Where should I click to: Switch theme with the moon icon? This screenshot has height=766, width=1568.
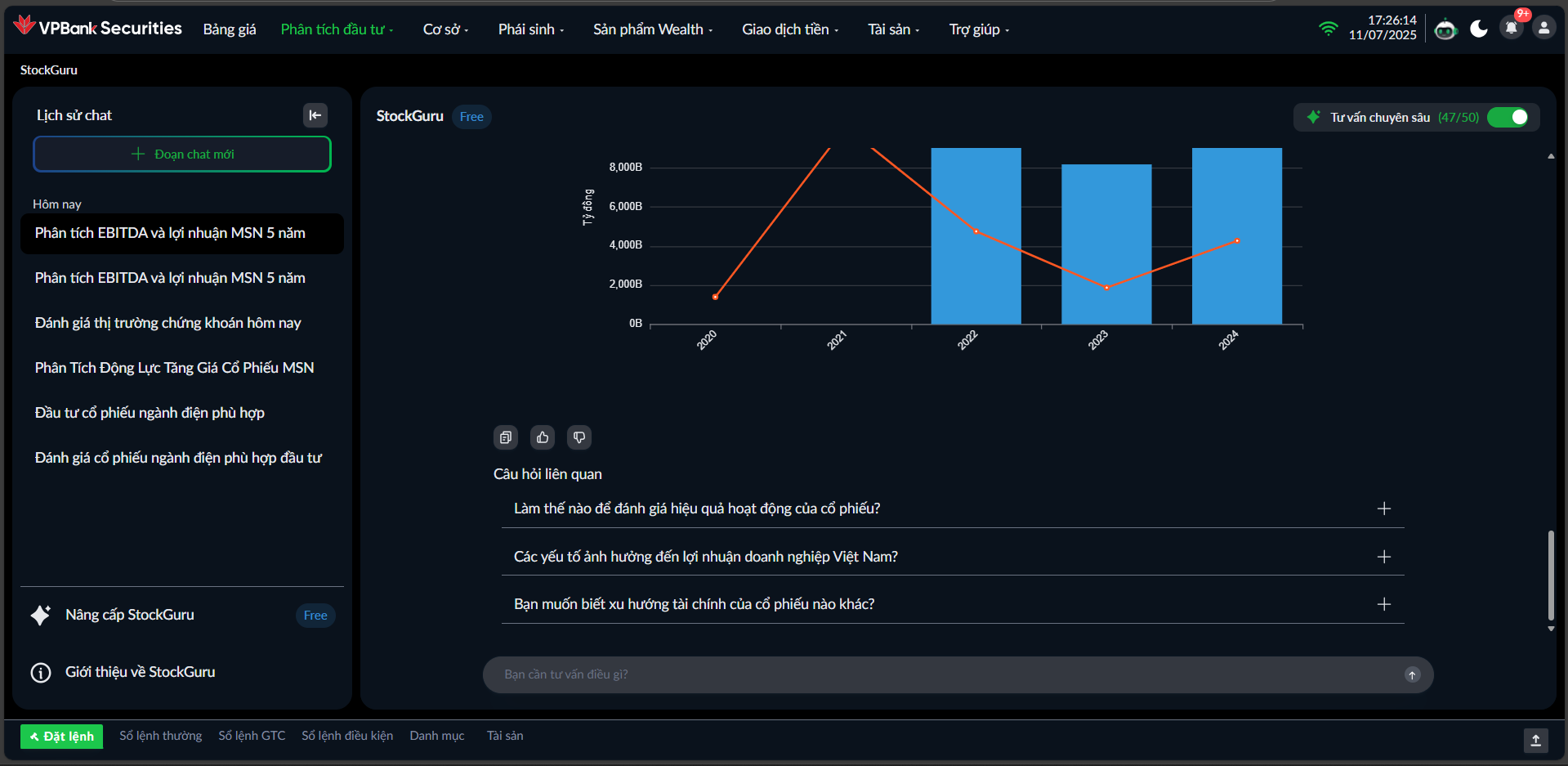(1479, 29)
